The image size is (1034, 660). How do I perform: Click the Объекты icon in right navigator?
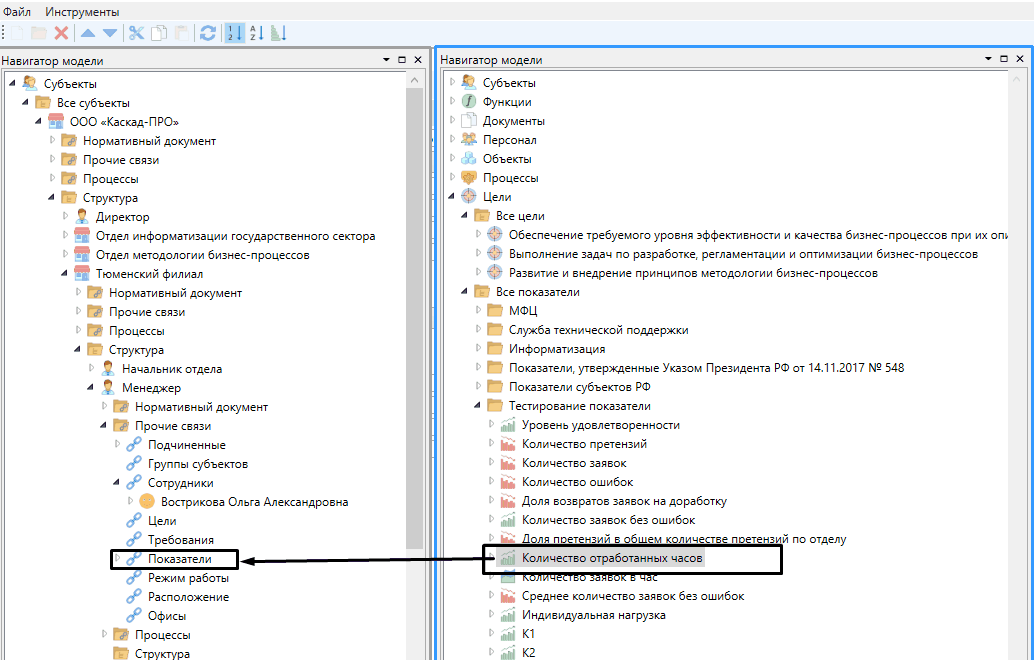click(x=469, y=159)
